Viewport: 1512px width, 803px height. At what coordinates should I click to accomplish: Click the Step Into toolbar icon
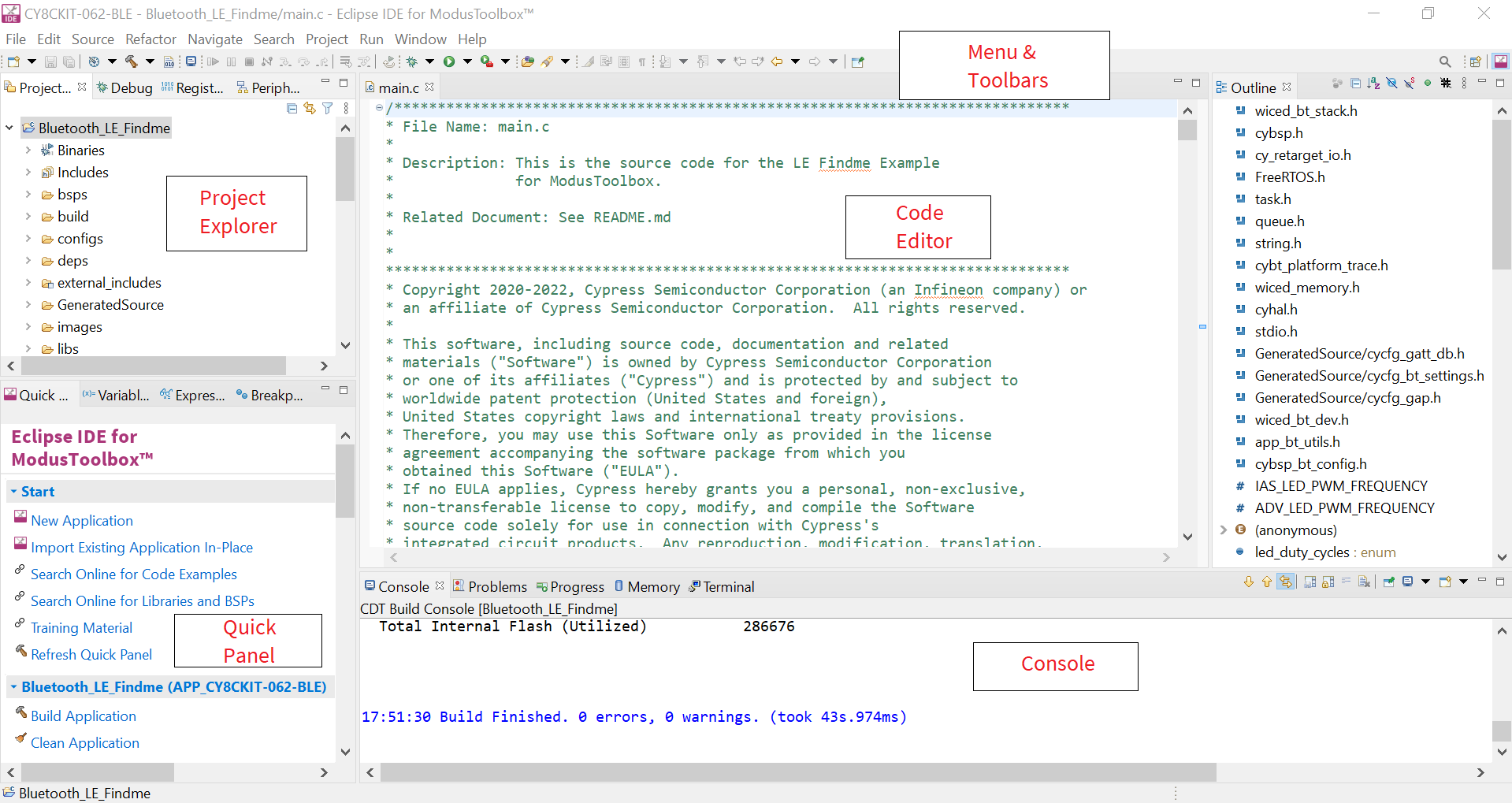285,61
